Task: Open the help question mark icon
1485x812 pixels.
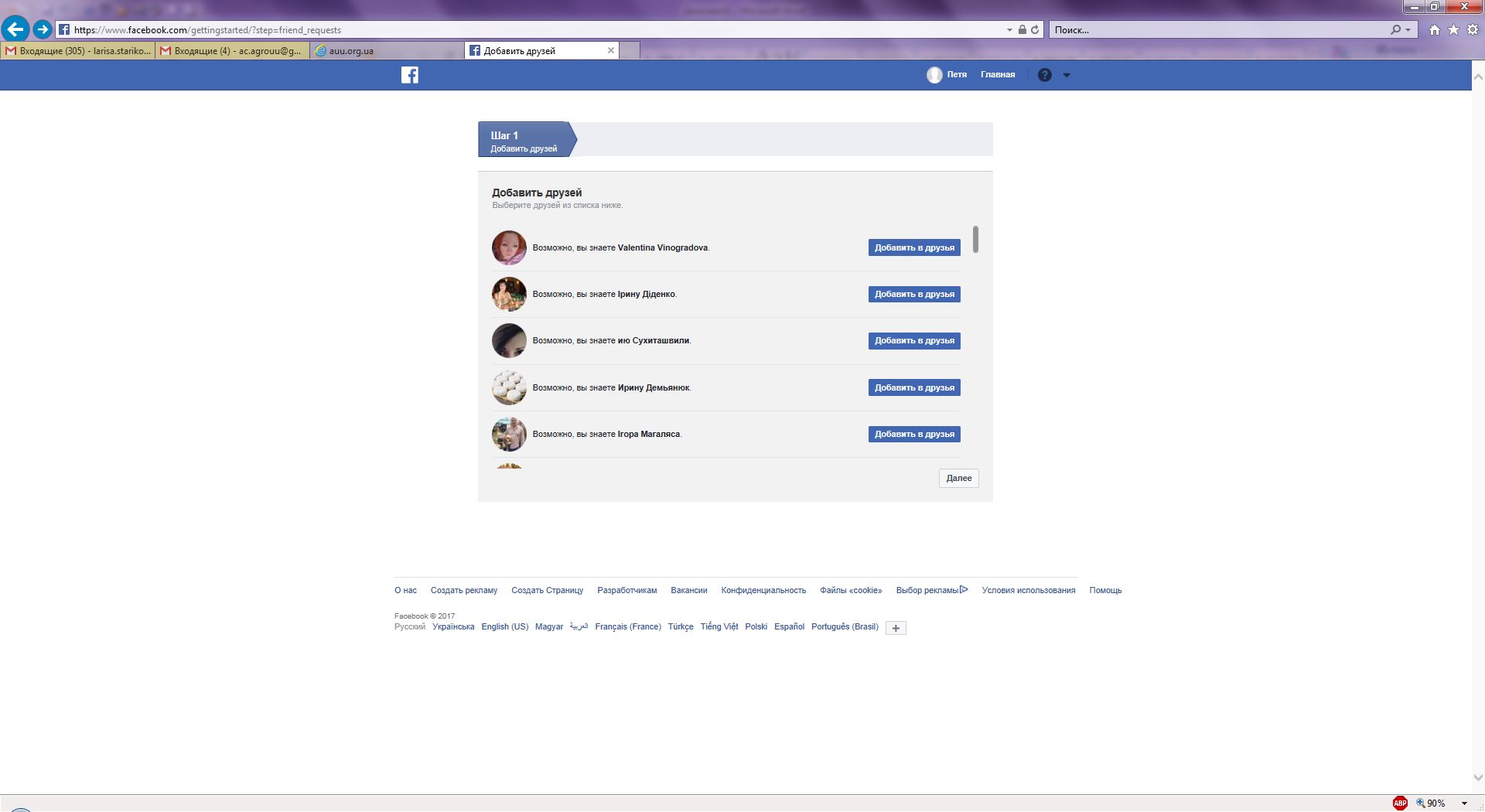Action: (x=1045, y=75)
